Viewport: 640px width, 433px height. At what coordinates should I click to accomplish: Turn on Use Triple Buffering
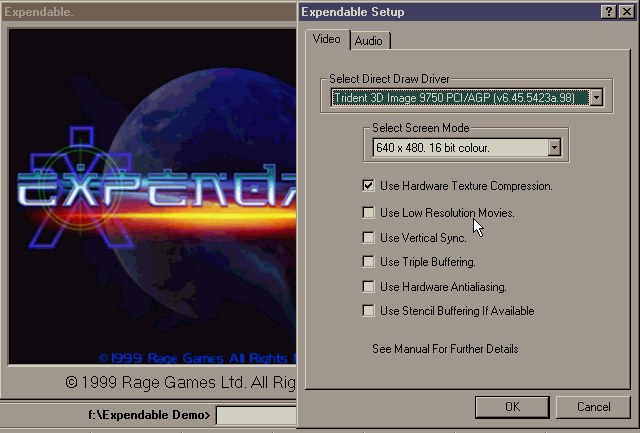point(368,262)
